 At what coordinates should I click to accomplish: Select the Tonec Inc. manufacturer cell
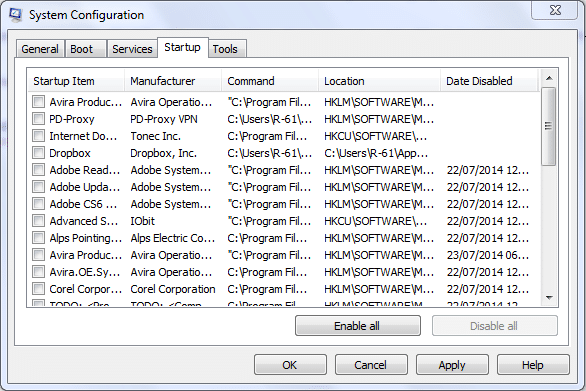[x=155, y=136]
